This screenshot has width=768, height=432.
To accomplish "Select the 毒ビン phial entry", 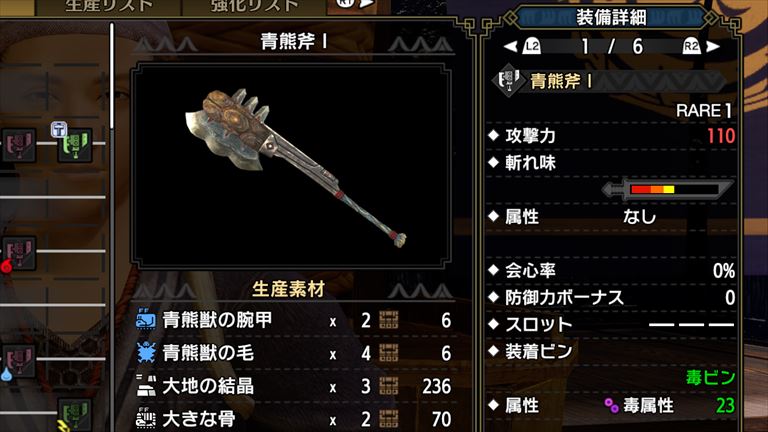I will coord(710,378).
